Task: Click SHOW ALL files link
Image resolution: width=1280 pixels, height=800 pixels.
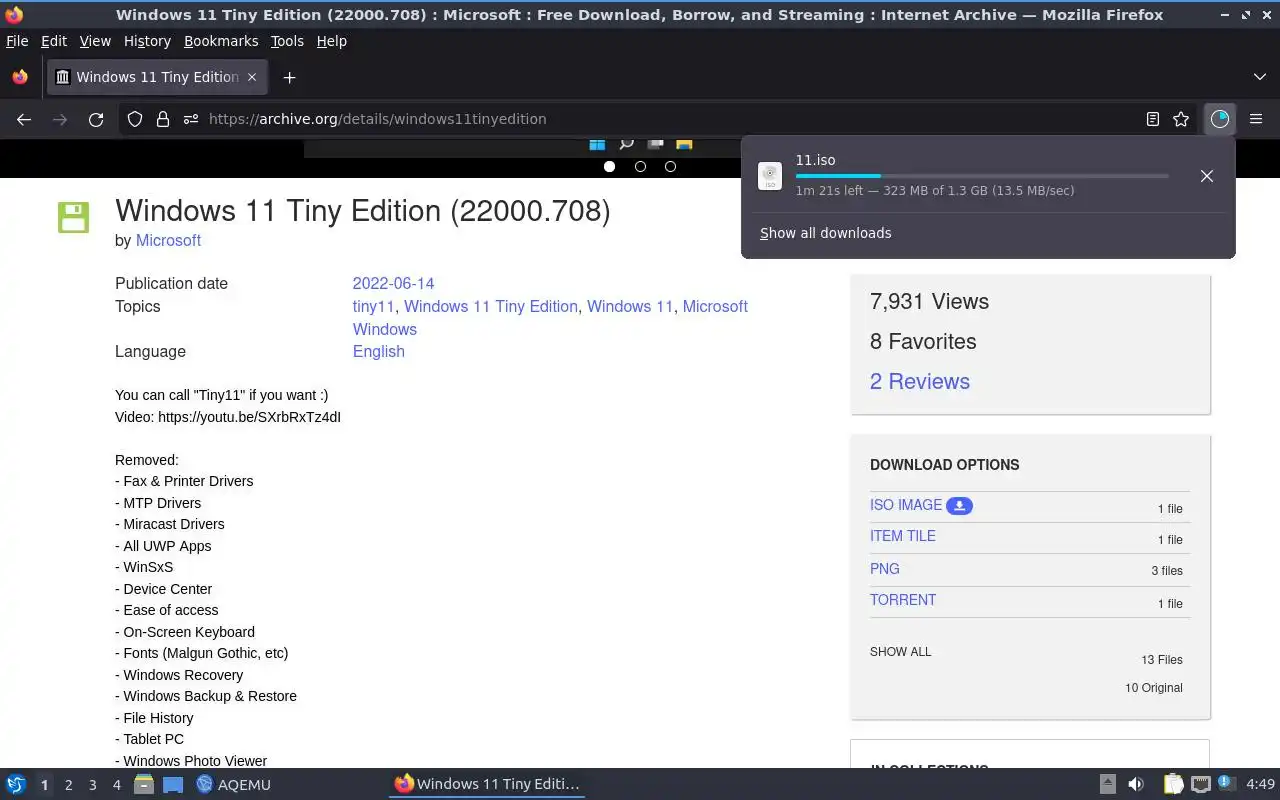Action: coord(900,652)
